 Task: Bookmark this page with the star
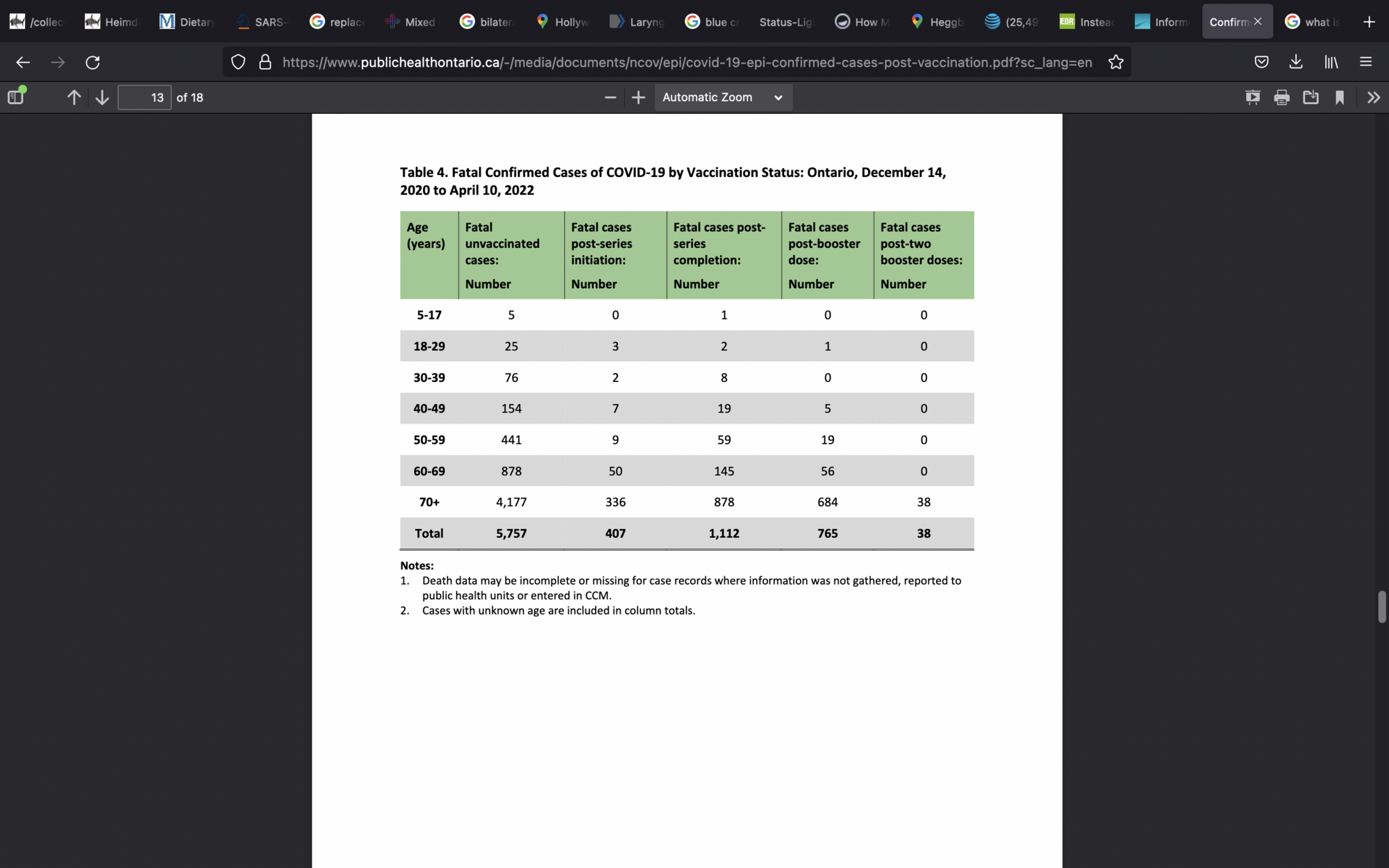click(1115, 62)
